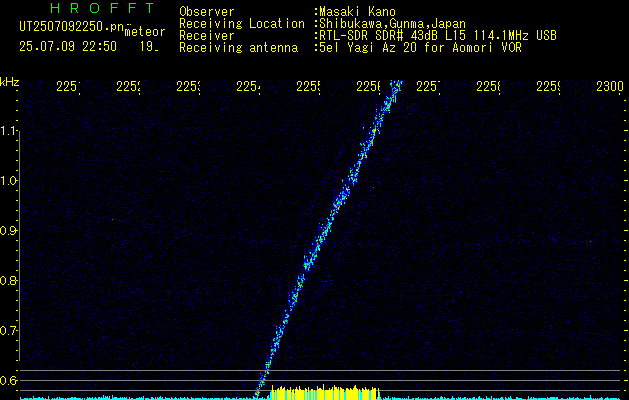This screenshot has height=400, width=629.
Task: Select observer name 'Masaki Kano'
Action: point(357,12)
